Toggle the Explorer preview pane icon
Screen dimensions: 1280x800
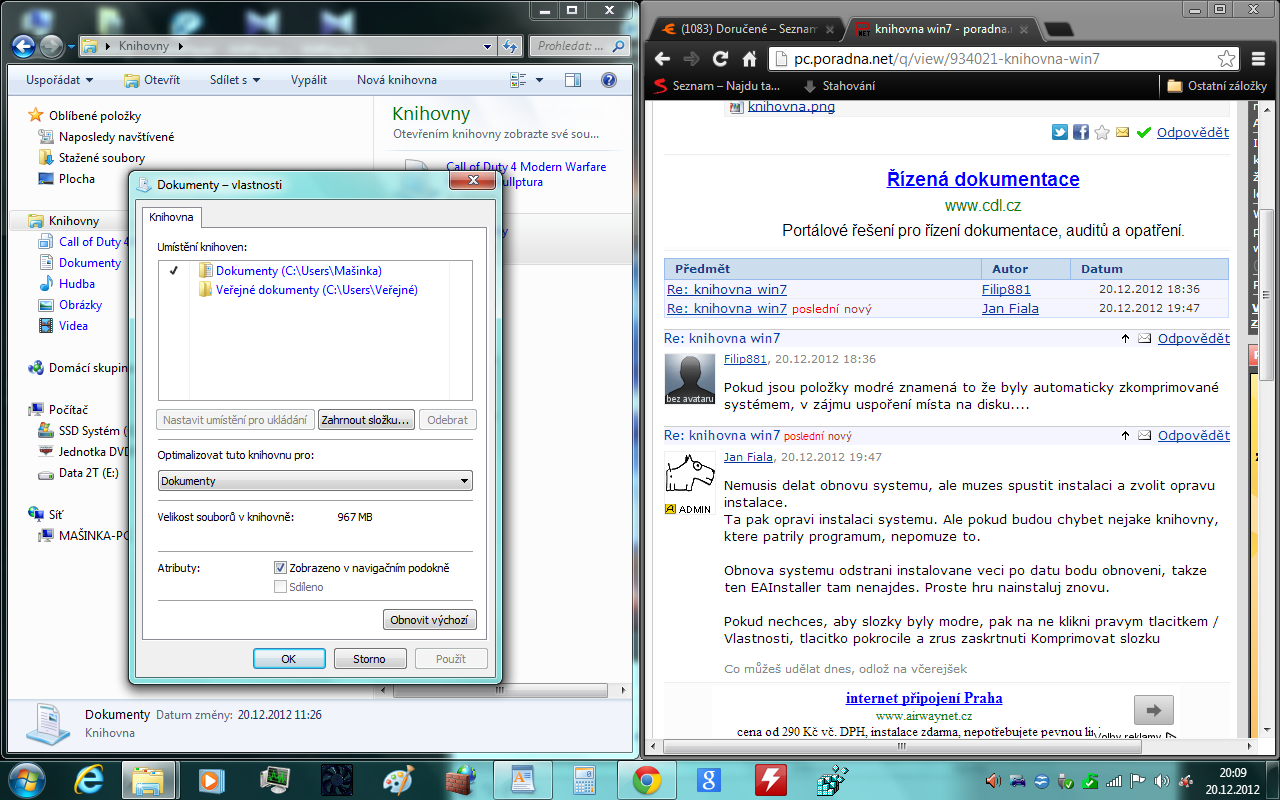[x=572, y=80]
